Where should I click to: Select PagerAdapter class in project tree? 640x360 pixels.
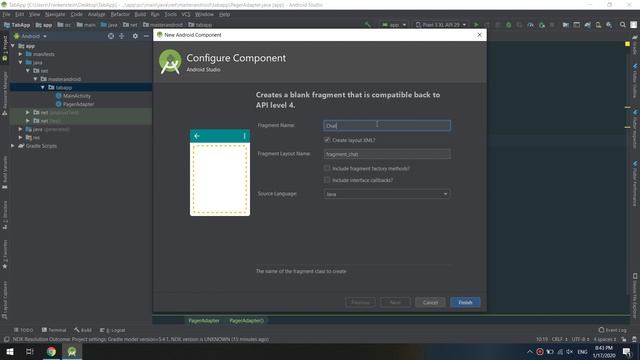(78, 104)
